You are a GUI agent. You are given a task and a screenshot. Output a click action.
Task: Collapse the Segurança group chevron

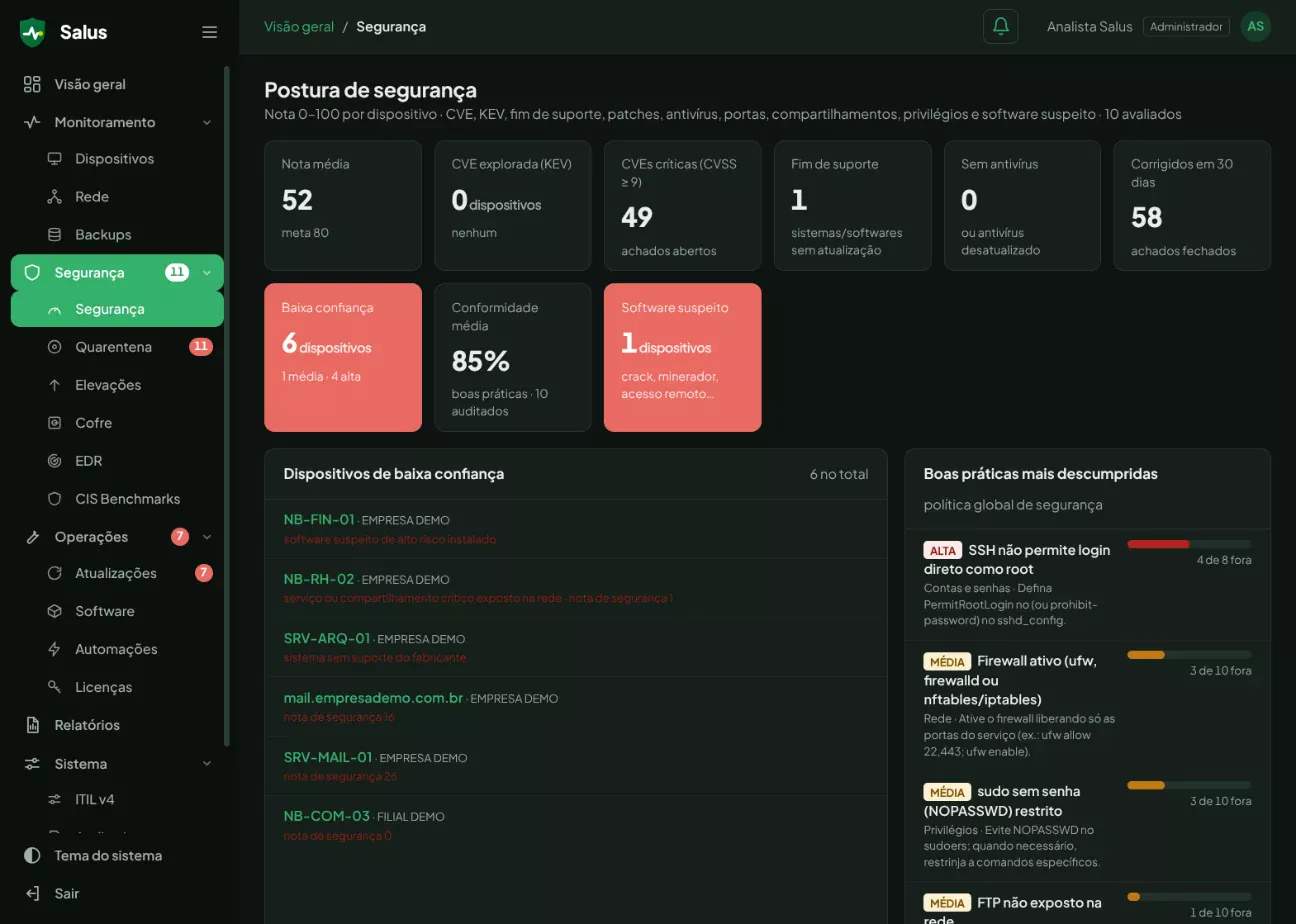point(207,272)
